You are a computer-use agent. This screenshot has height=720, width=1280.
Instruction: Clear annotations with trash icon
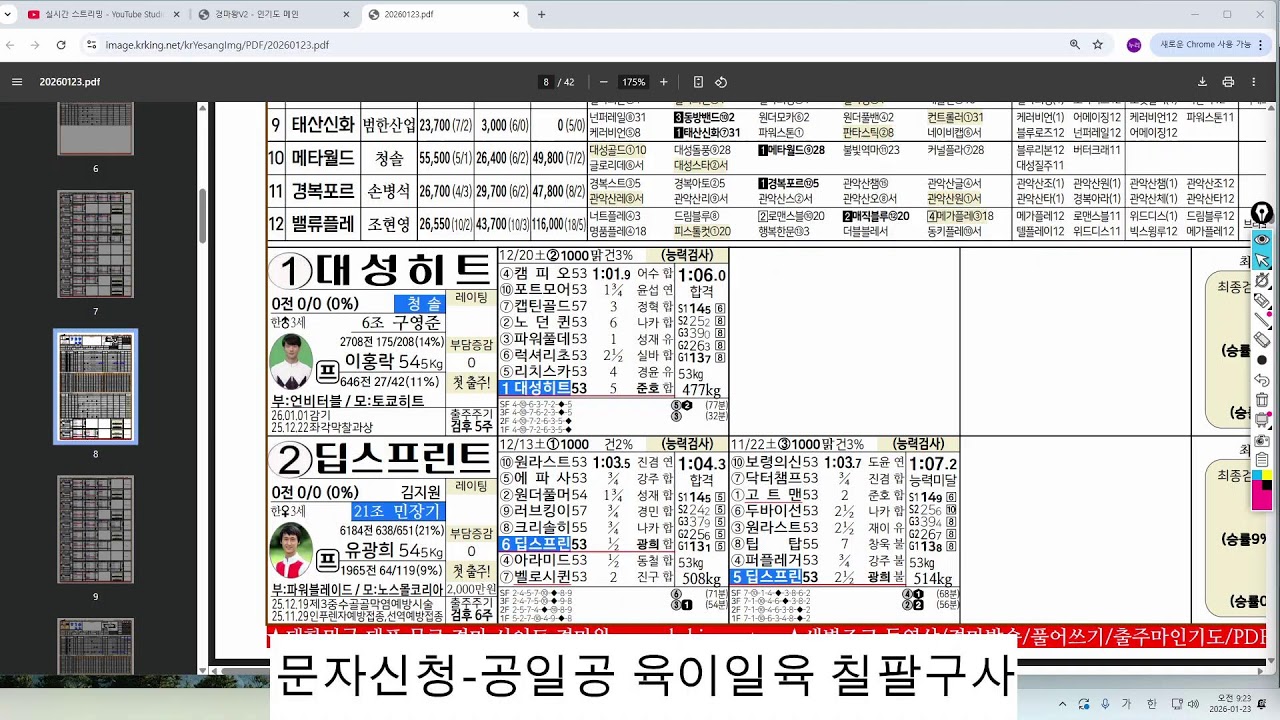tap(1262, 400)
